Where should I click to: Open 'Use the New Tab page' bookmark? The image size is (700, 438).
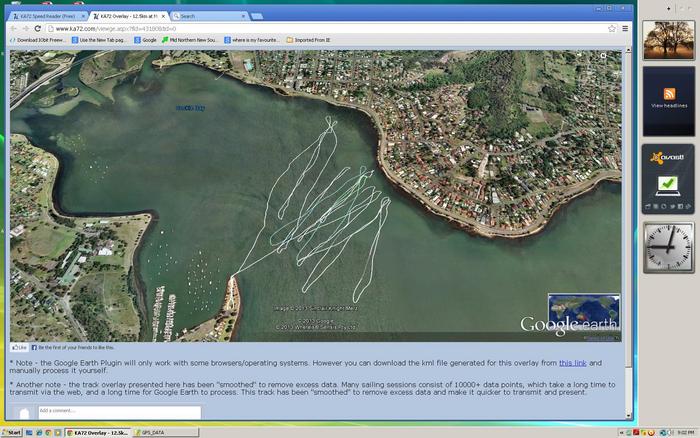pyautogui.click(x=102, y=40)
